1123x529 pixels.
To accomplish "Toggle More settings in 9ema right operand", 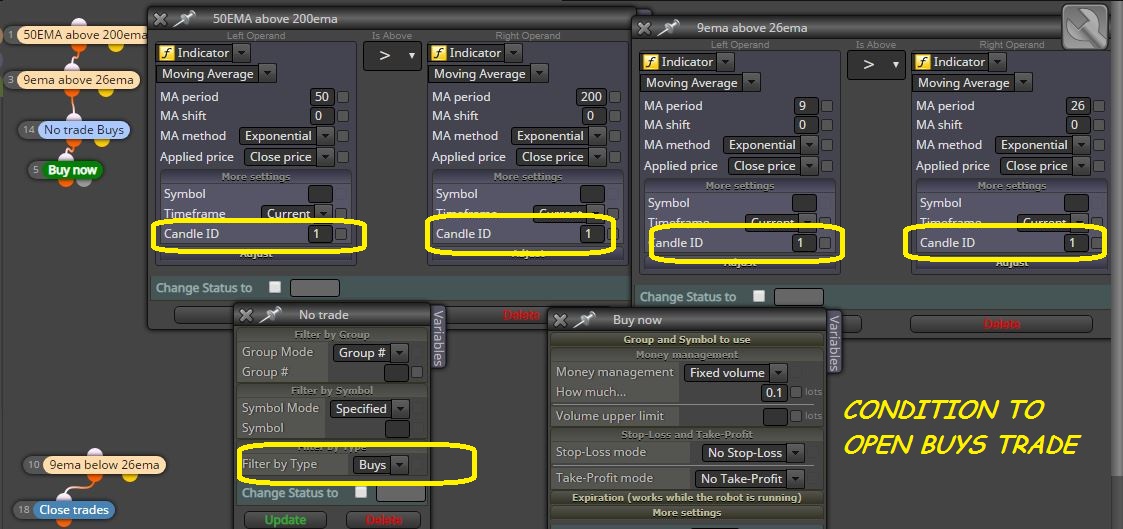I will pos(1011,186).
